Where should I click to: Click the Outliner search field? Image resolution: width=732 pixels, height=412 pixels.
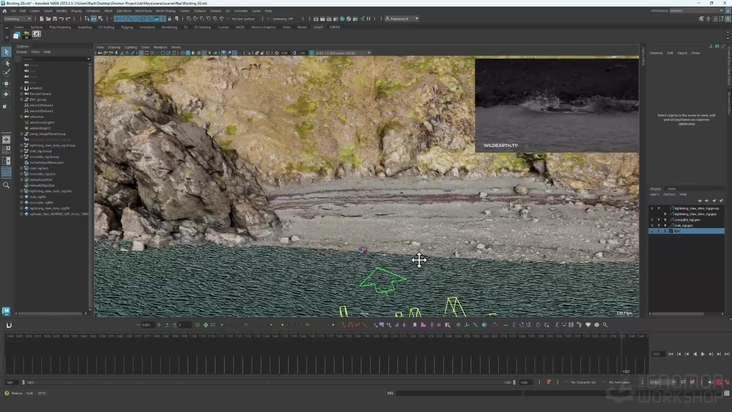(54, 59)
